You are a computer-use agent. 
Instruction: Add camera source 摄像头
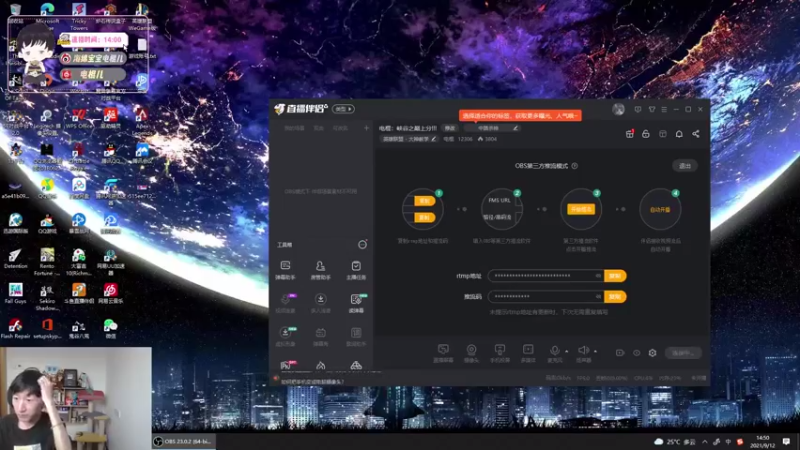(x=471, y=353)
